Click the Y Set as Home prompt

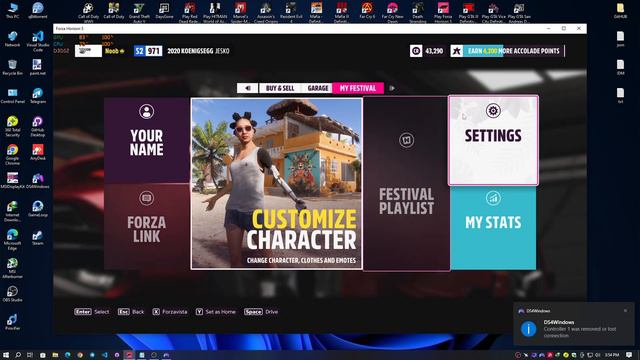pyautogui.click(x=216, y=312)
